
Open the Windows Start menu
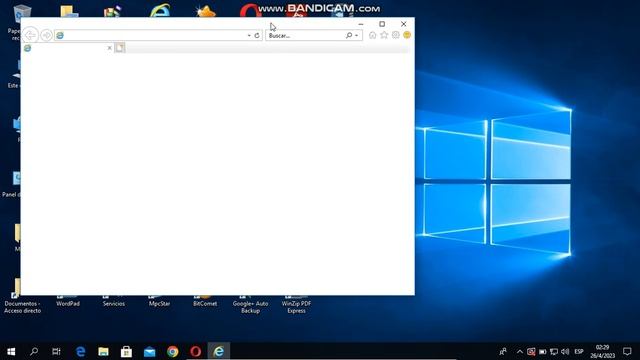pos(11,351)
